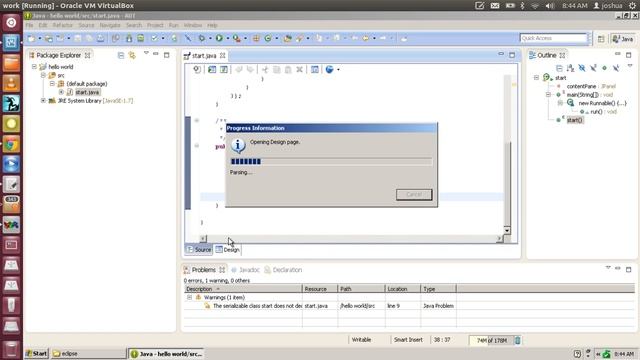The width and height of the screenshot is (640, 360).
Task: Cancel the Progress Information dialog
Action: point(414,194)
